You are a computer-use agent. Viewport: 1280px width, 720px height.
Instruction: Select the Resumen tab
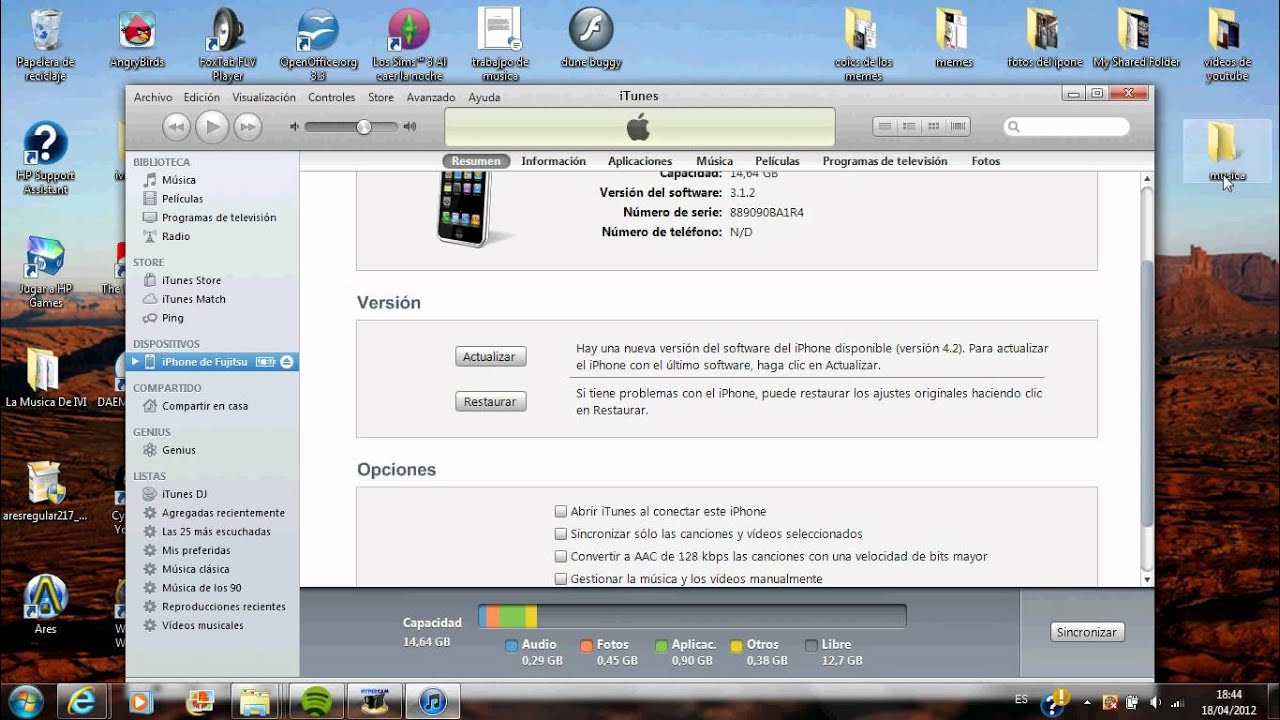[476, 161]
